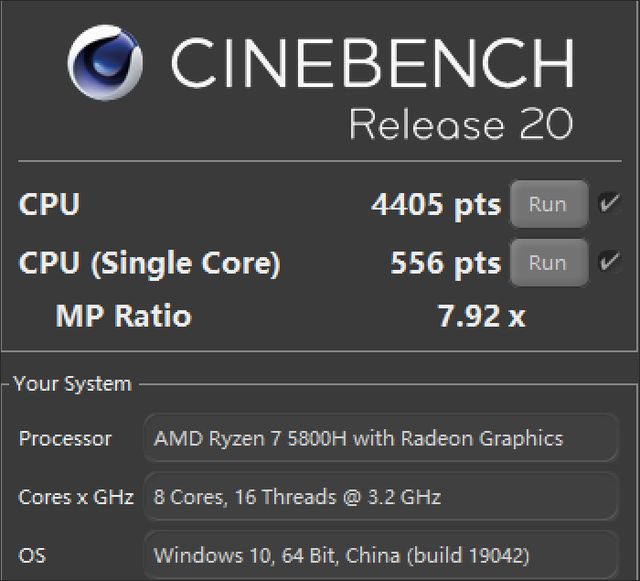Click the Processor row label

(65, 438)
